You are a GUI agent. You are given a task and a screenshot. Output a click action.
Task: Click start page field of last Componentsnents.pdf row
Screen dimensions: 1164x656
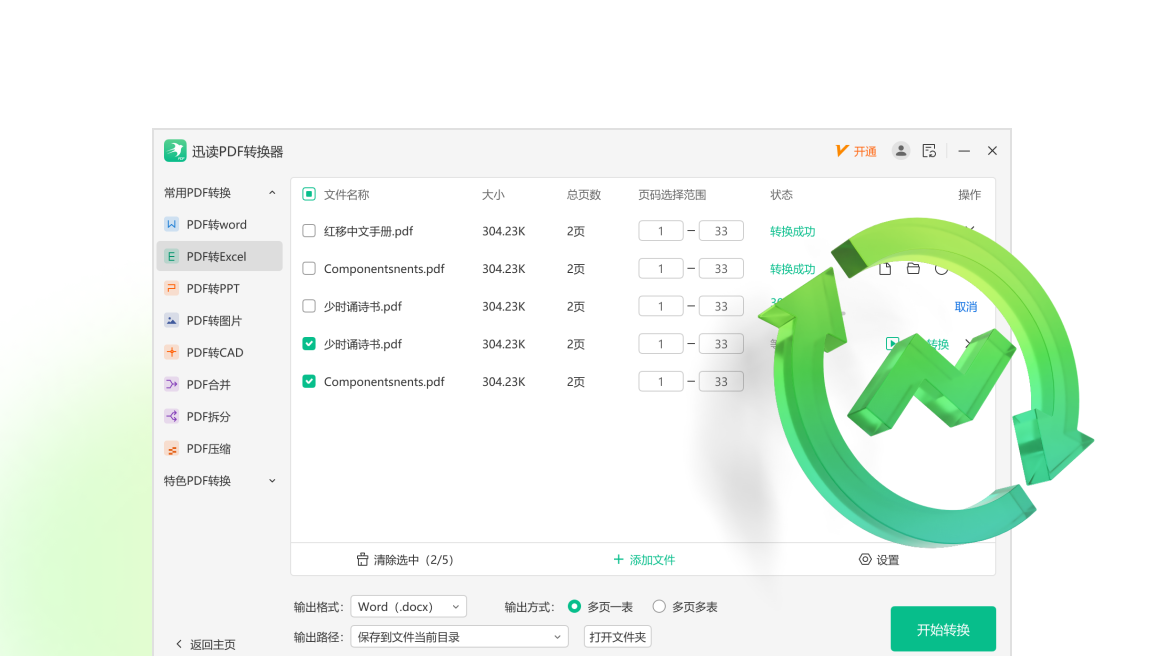pyautogui.click(x=661, y=381)
